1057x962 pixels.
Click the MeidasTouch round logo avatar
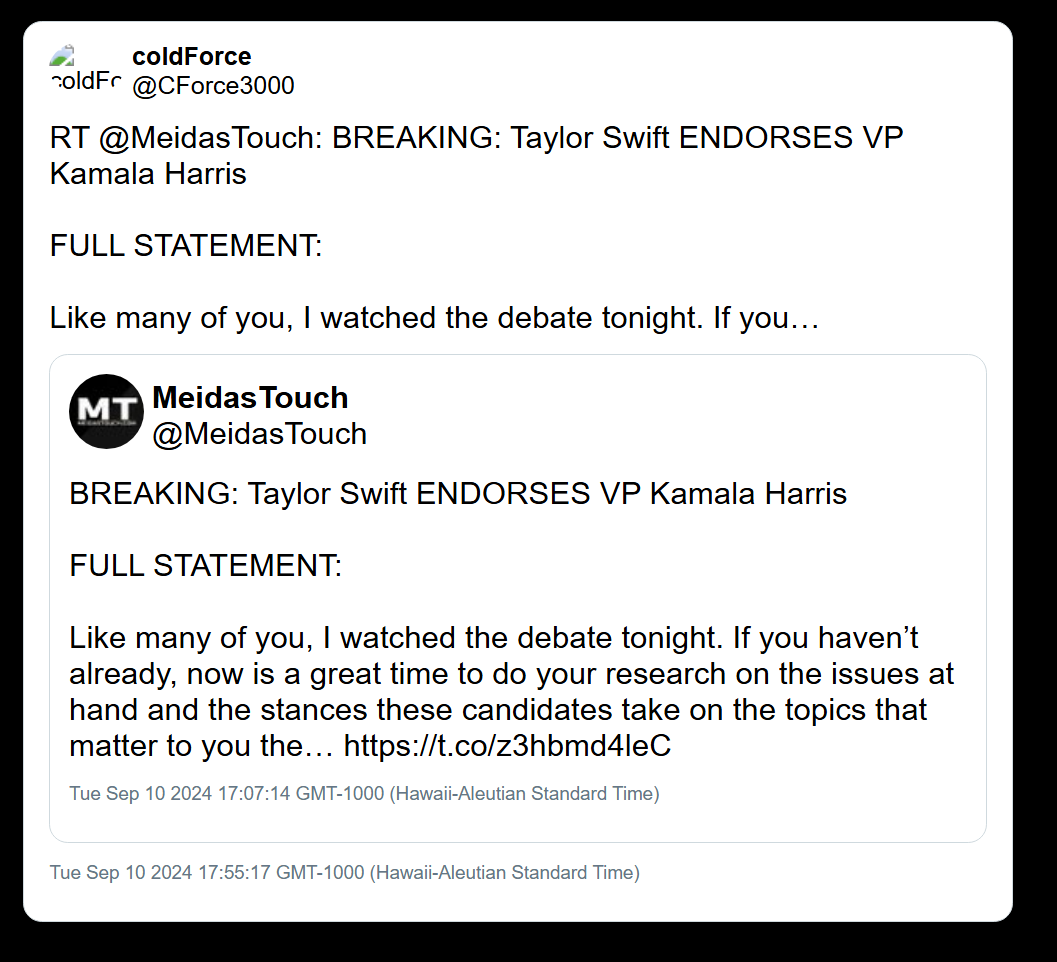(x=106, y=411)
